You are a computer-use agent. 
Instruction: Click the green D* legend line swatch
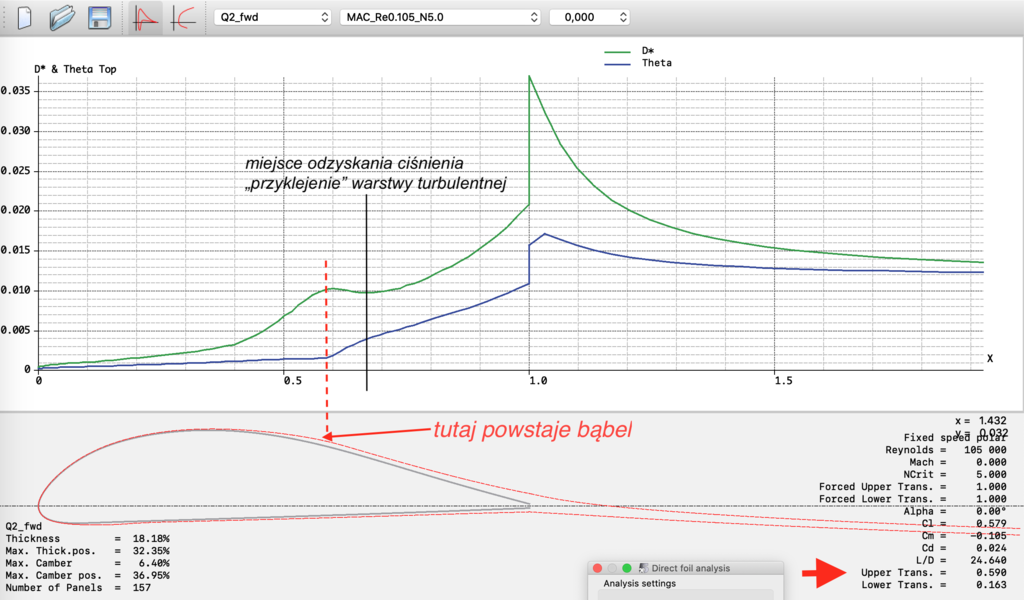619,50
